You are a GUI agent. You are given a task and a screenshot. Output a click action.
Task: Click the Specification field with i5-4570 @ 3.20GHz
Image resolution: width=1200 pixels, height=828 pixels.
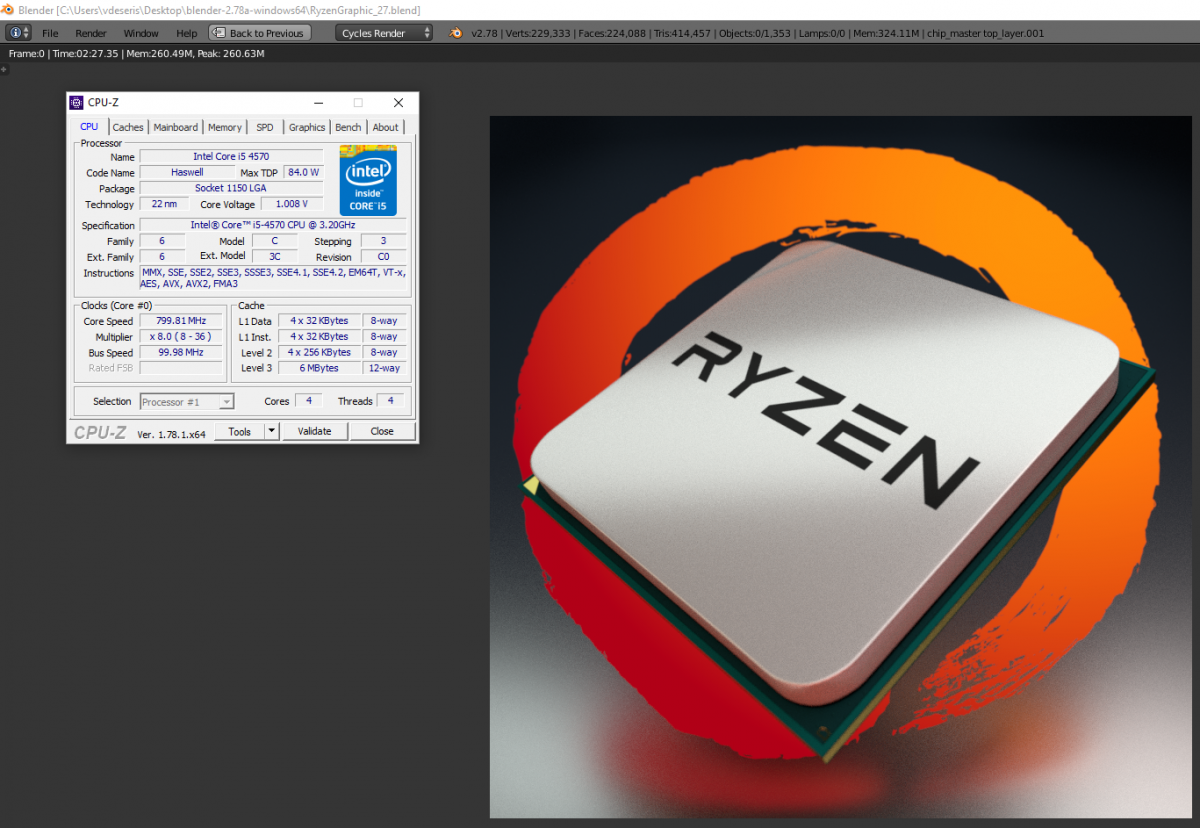click(x=273, y=225)
